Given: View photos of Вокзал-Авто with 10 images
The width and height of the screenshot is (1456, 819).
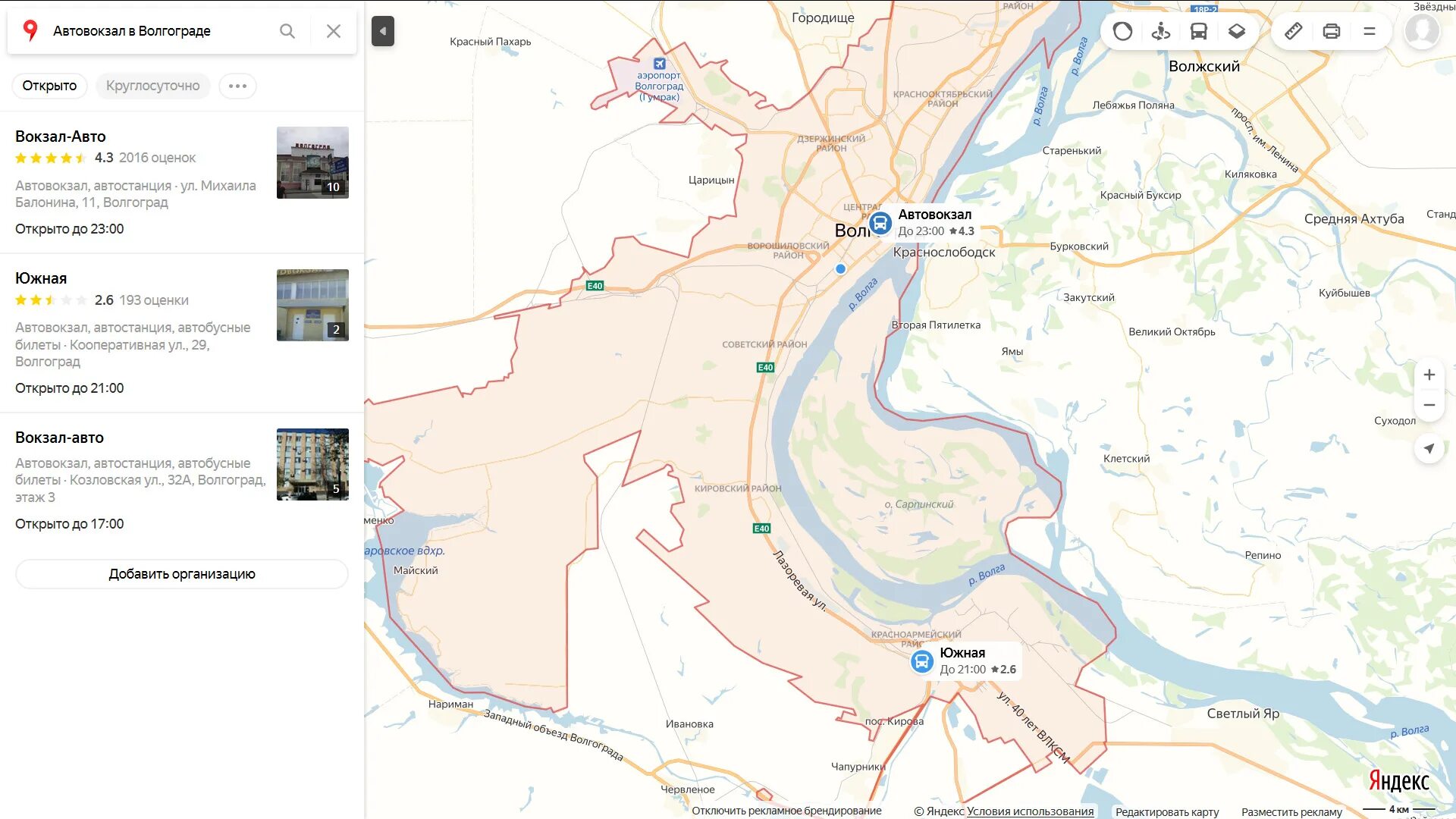Looking at the screenshot, I should [x=312, y=162].
